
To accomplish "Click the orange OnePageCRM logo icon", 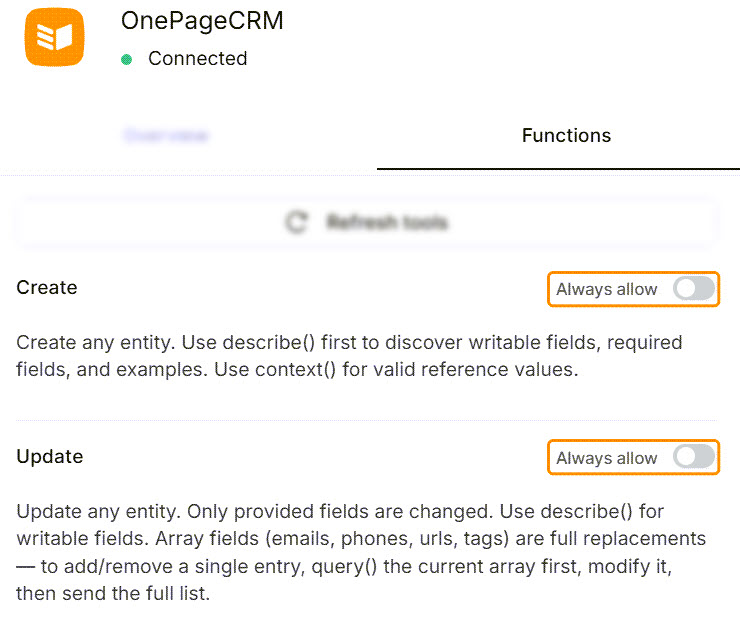I will click(54, 37).
